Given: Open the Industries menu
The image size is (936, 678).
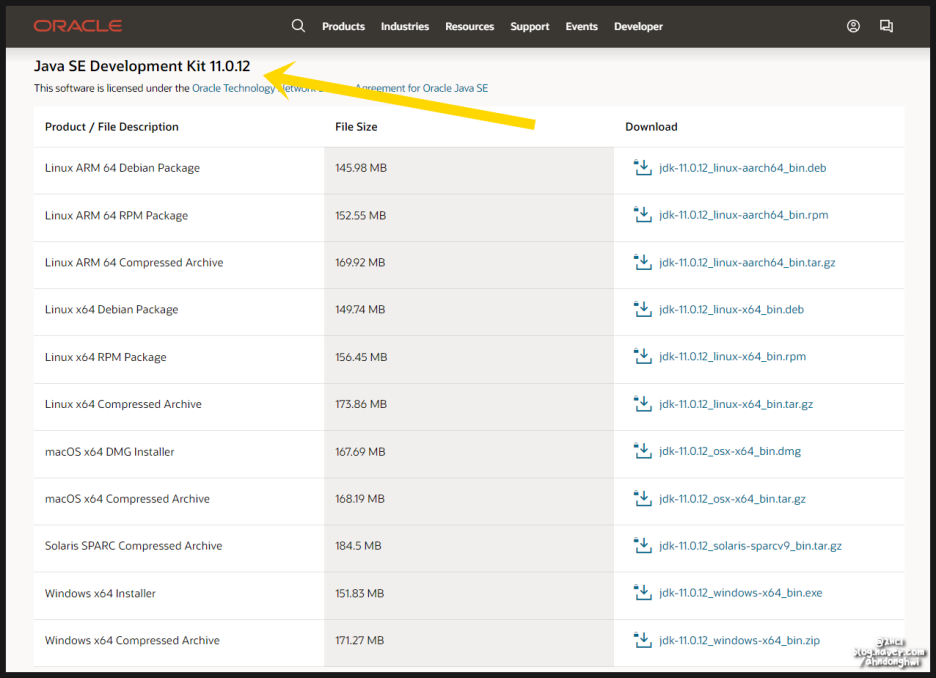Looking at the screenshot, I should 405,26.
